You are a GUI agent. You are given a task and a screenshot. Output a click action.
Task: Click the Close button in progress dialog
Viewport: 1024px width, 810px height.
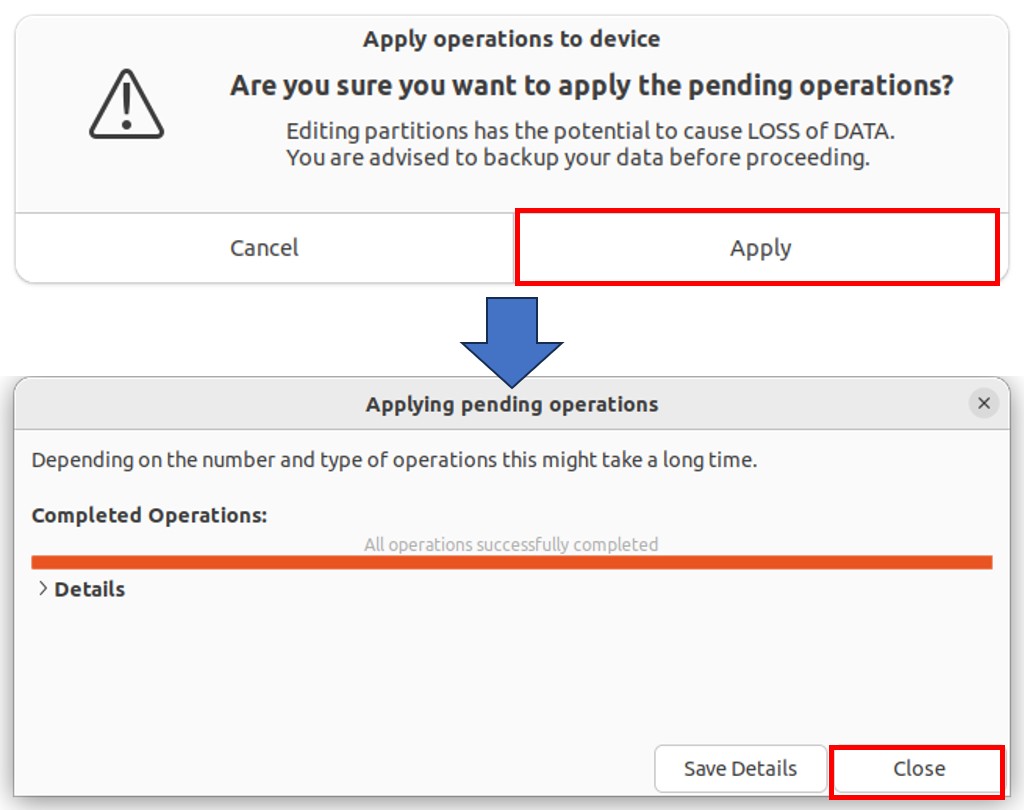918,769
